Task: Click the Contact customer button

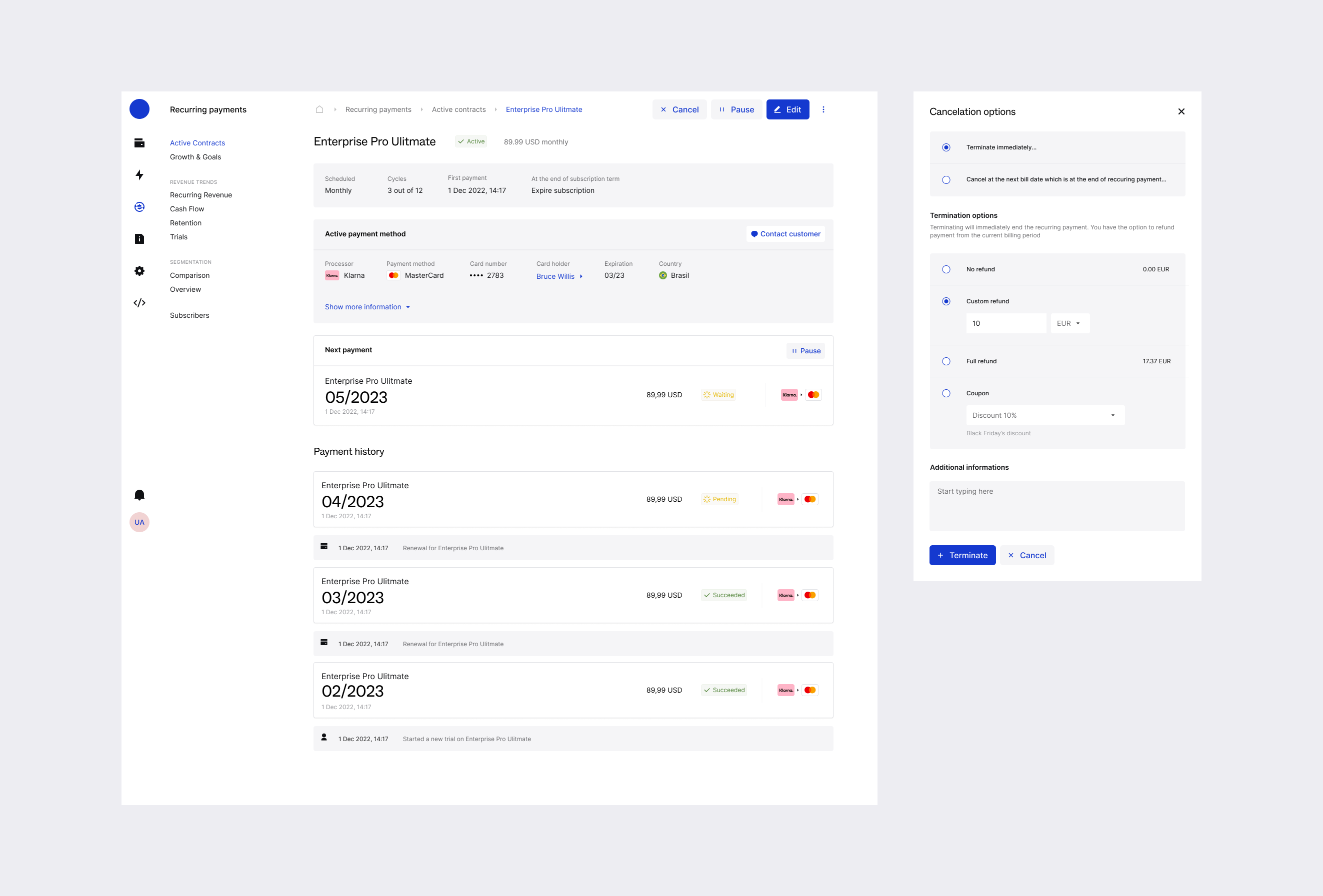Action: 785,234
